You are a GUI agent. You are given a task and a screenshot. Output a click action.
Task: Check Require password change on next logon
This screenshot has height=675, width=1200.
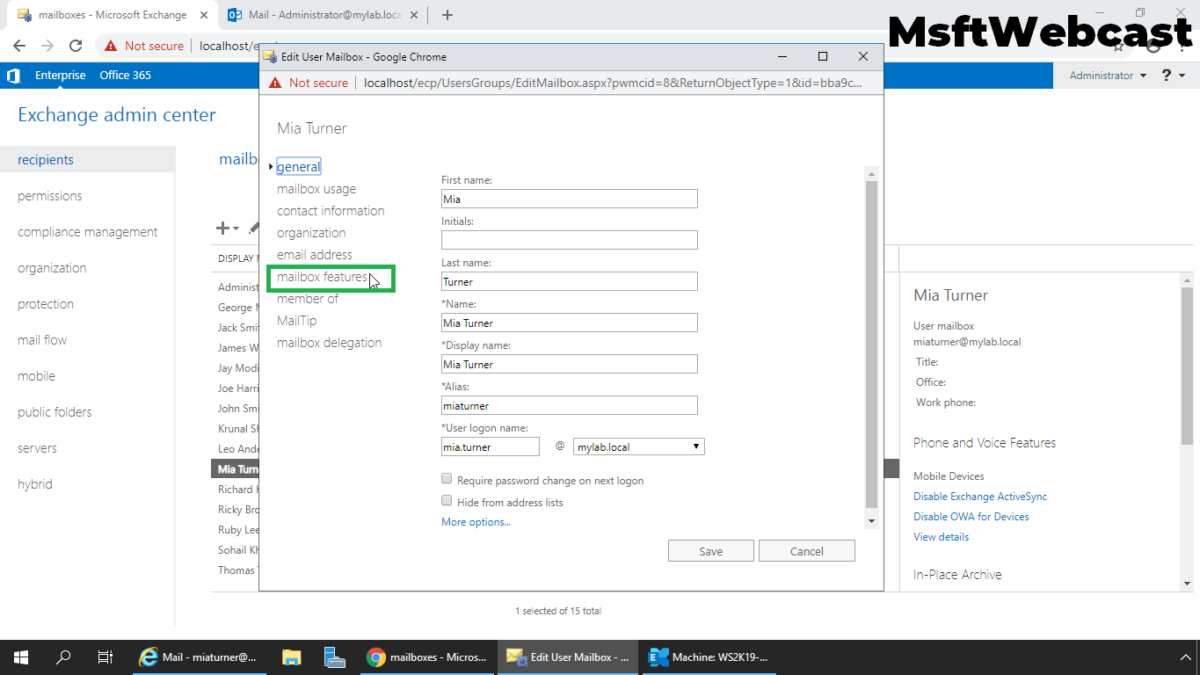point(446,478)
